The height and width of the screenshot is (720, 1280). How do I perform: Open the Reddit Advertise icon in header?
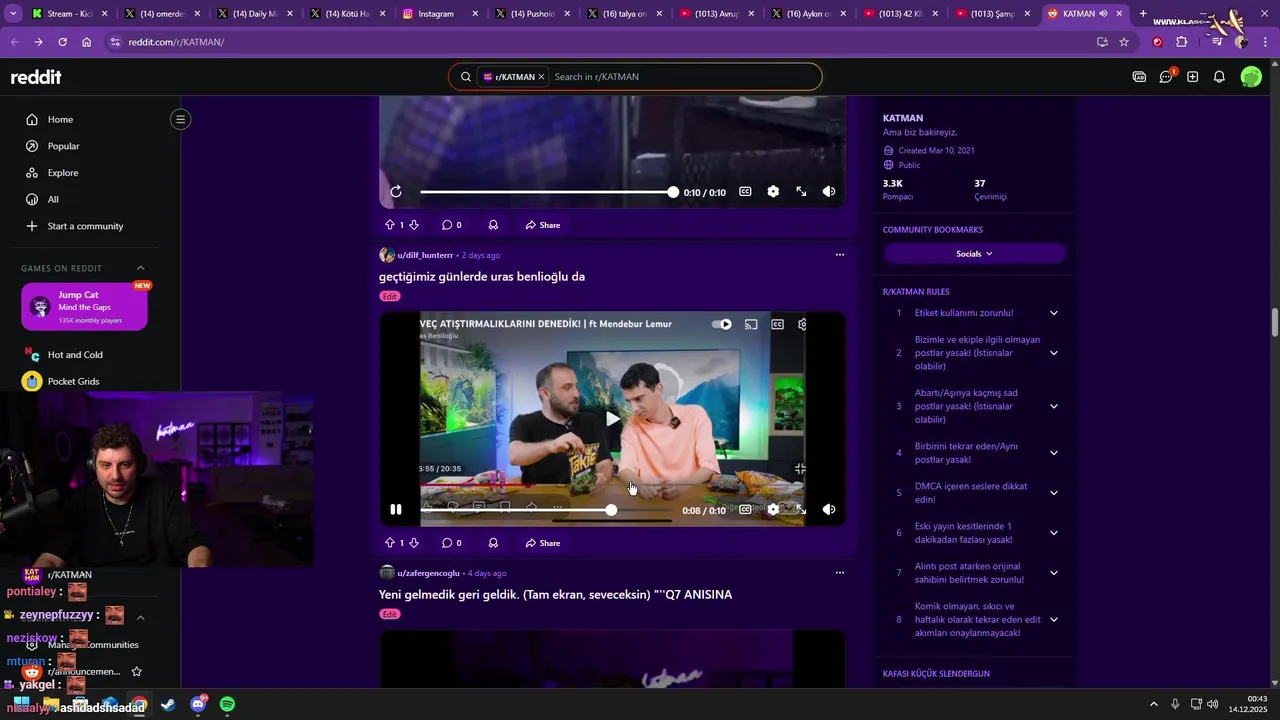pos(1139,77)
